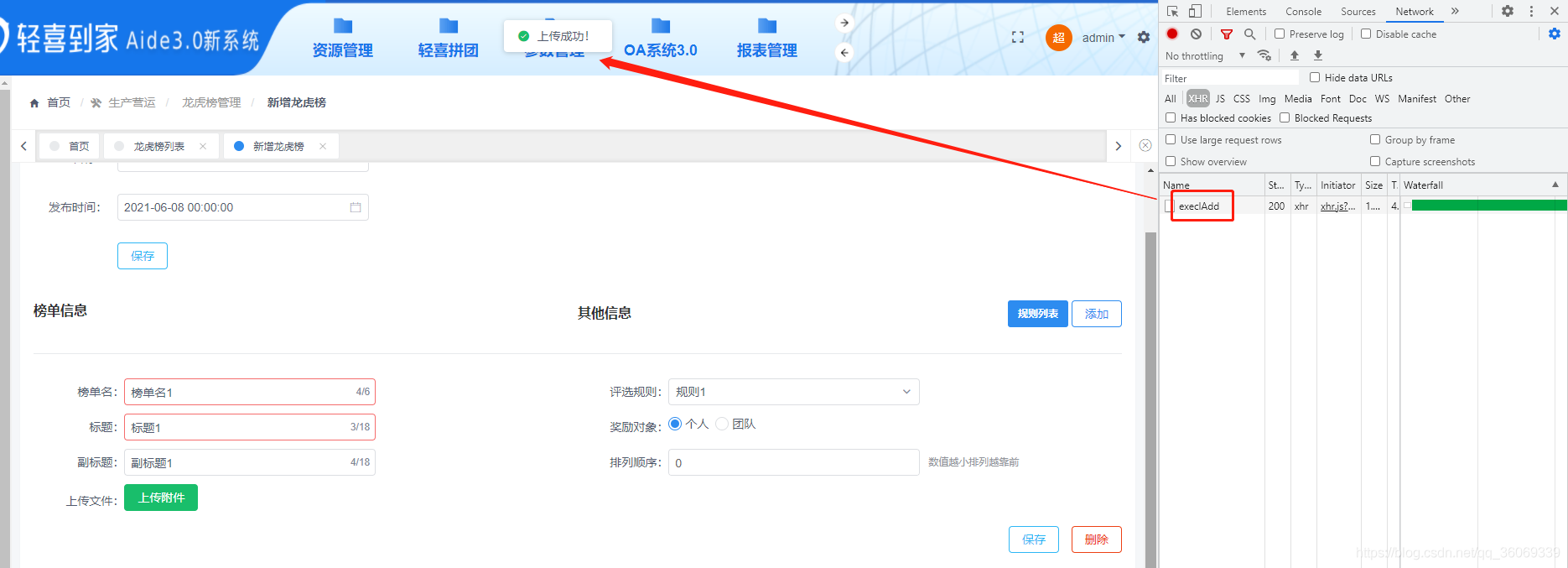Screen dimensions: 1568x568
Task: Click the 规则列表 button
Action: (x=1038, y=314)
